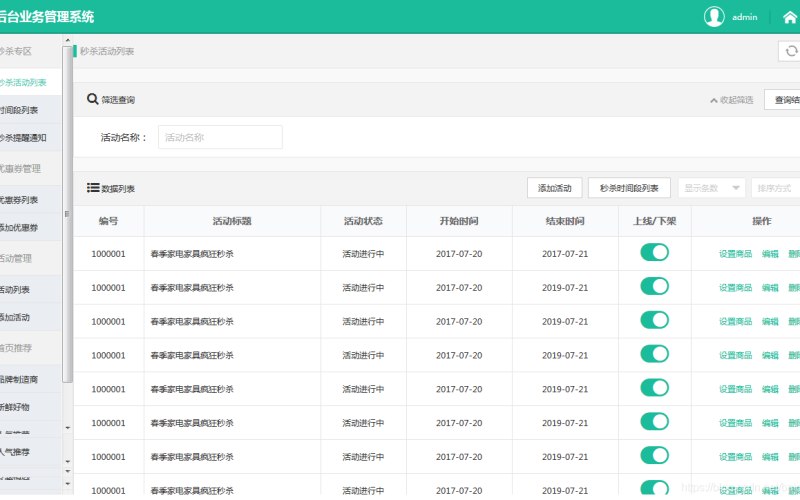Click the 查询结果 button
This screenshot has width=800, height=500.
coord(782,99)
